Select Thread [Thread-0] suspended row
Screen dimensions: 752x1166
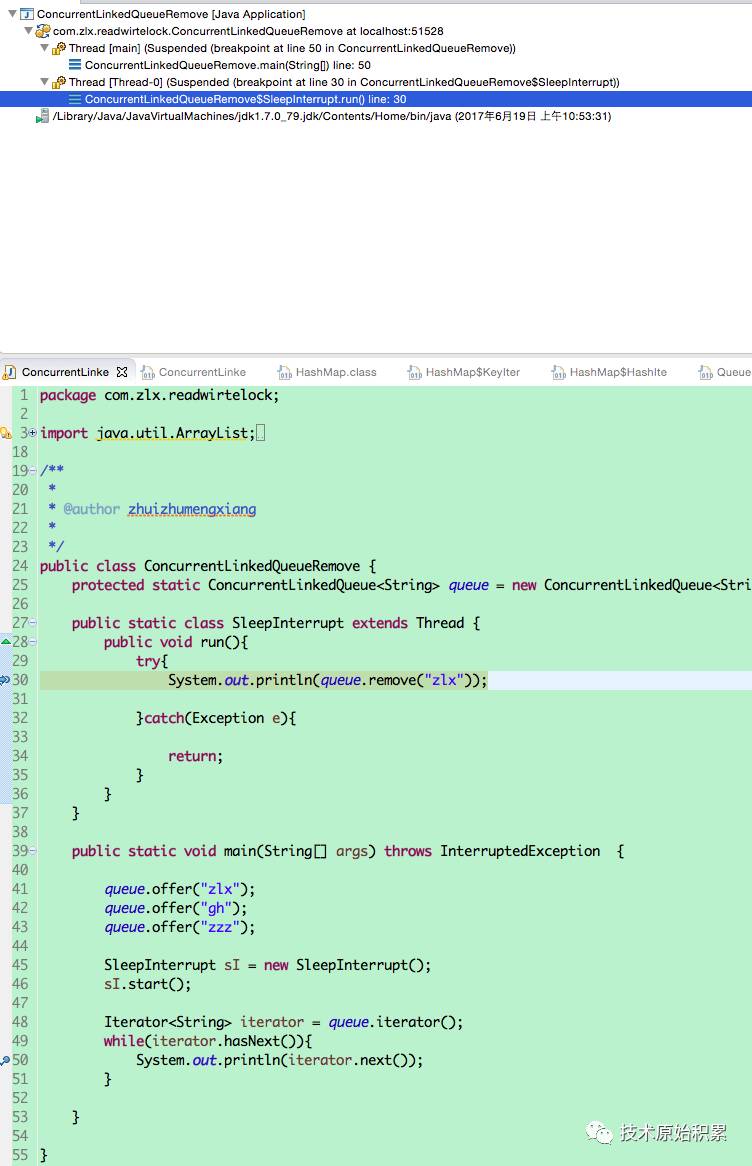point(344,83)
